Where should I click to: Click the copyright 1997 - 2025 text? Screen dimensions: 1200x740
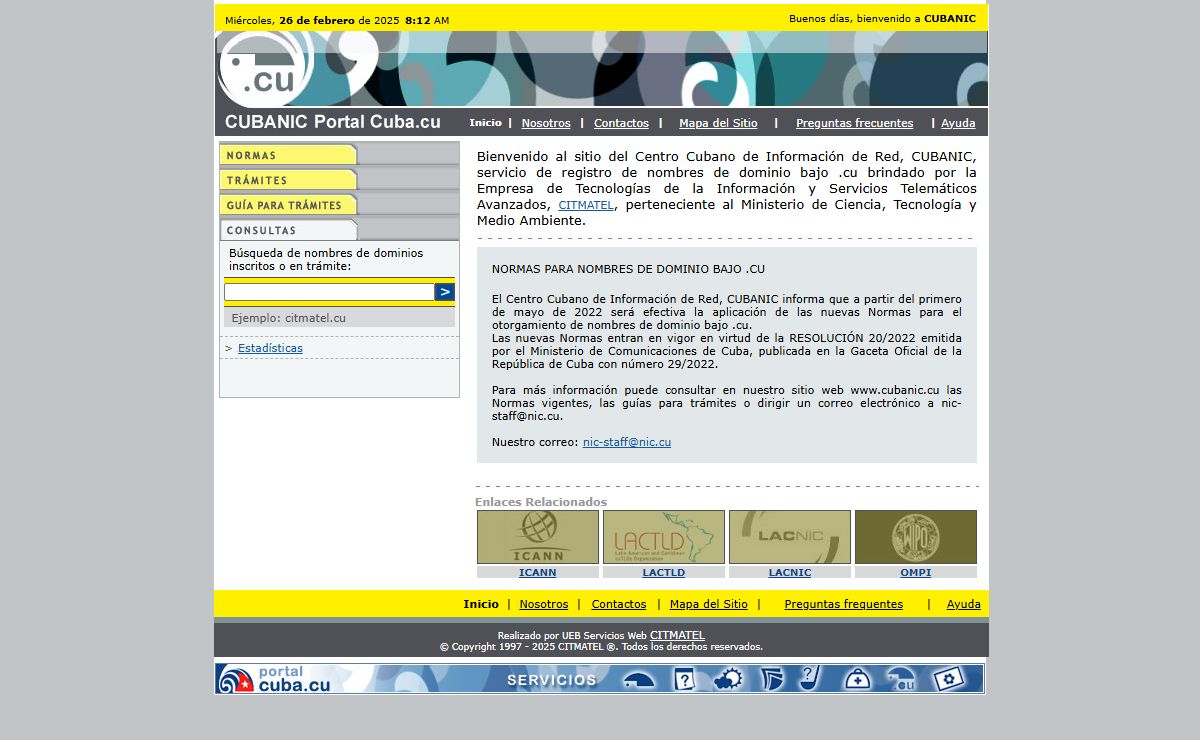tap(601, 647)
